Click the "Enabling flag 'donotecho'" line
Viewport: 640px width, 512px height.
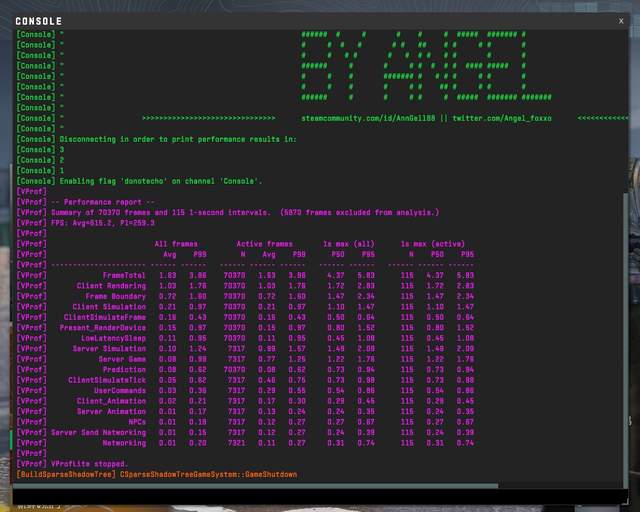pos(161,181)
